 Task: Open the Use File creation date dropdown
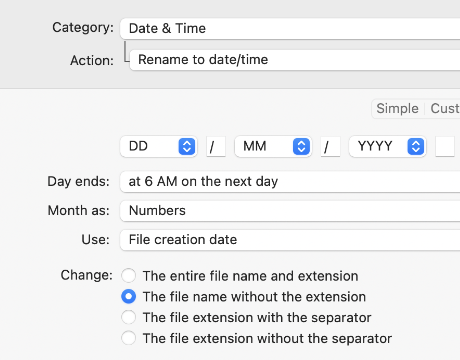point(290,240)
